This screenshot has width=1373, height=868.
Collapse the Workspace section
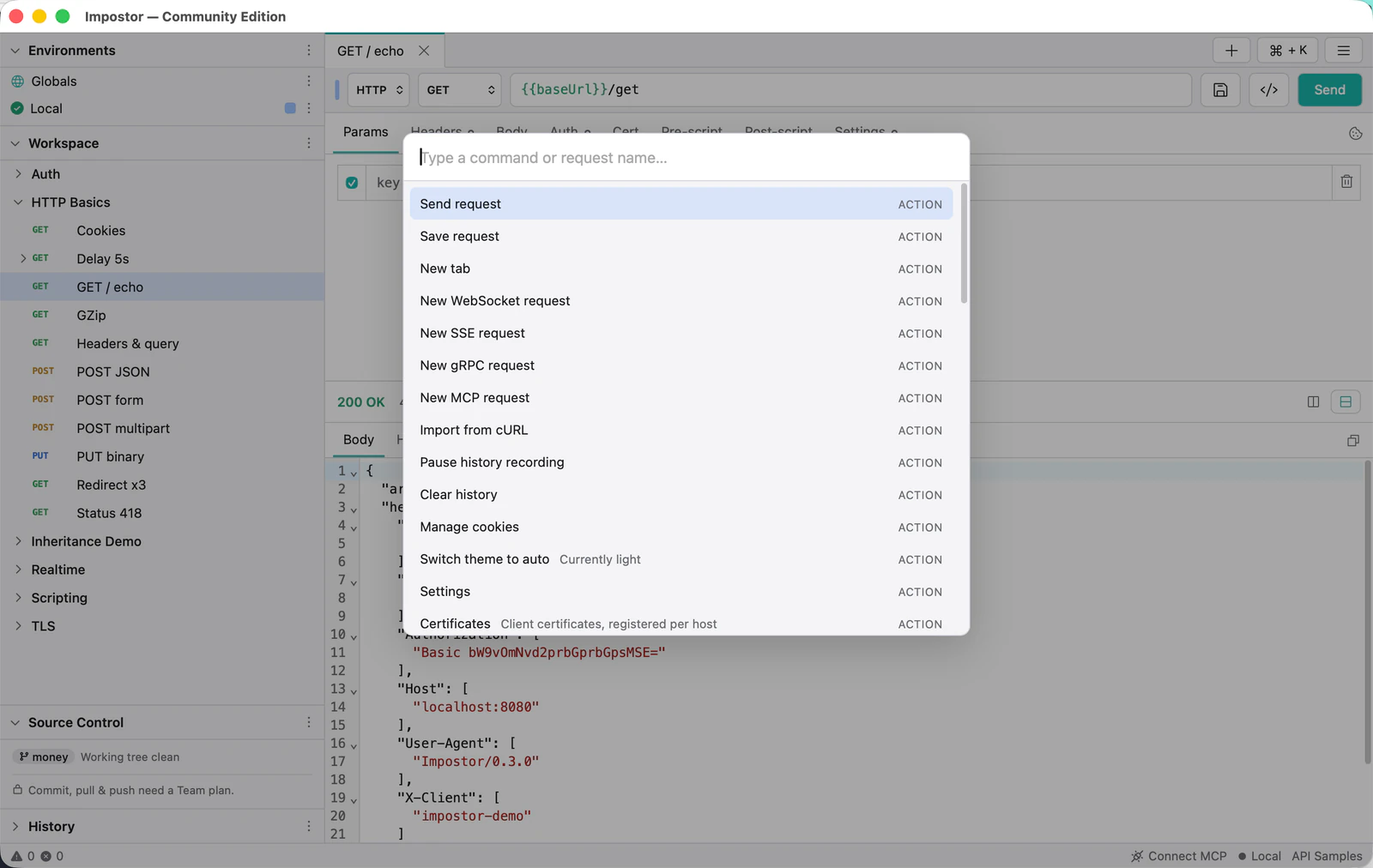(x=15, y=143)
